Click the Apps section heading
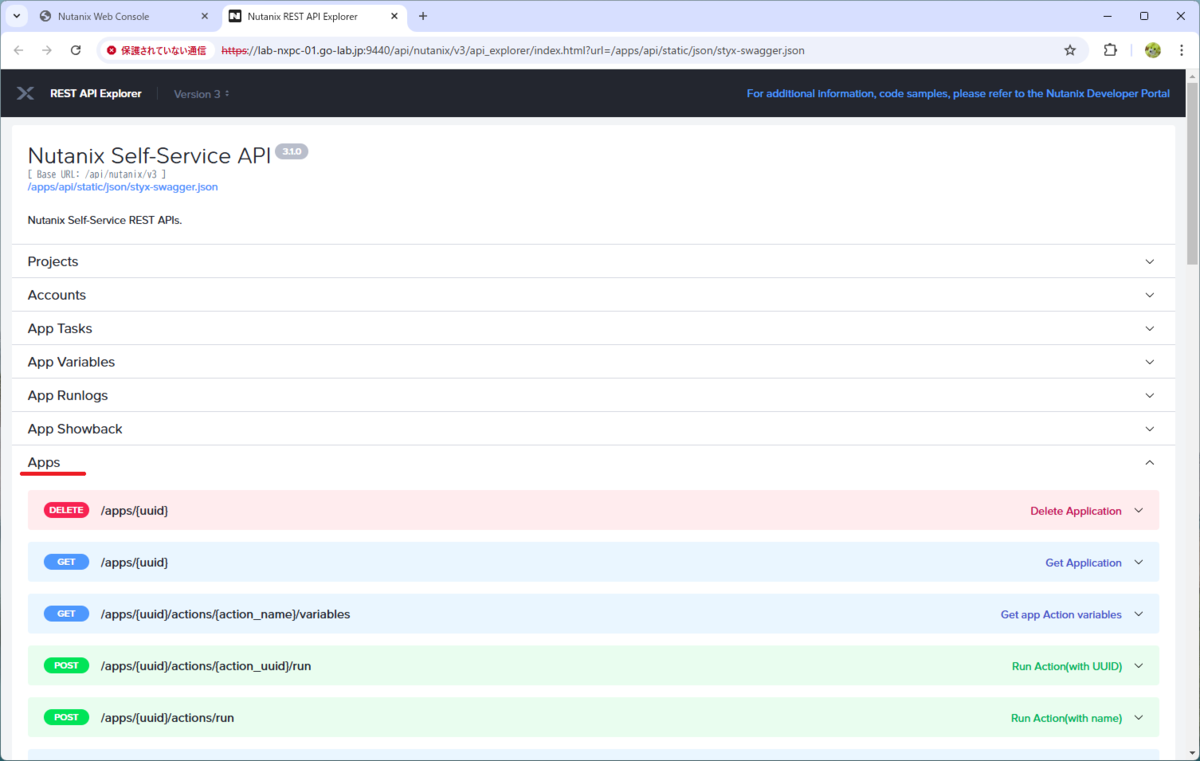 point(44,463)
